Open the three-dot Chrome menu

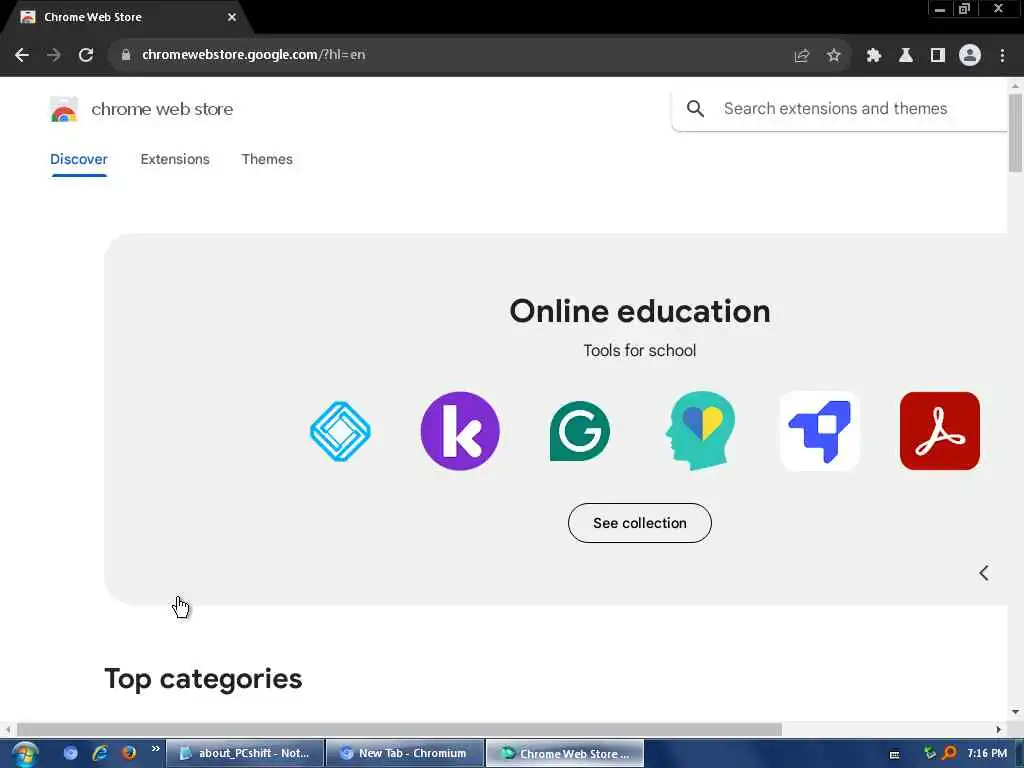point(1002,56)
